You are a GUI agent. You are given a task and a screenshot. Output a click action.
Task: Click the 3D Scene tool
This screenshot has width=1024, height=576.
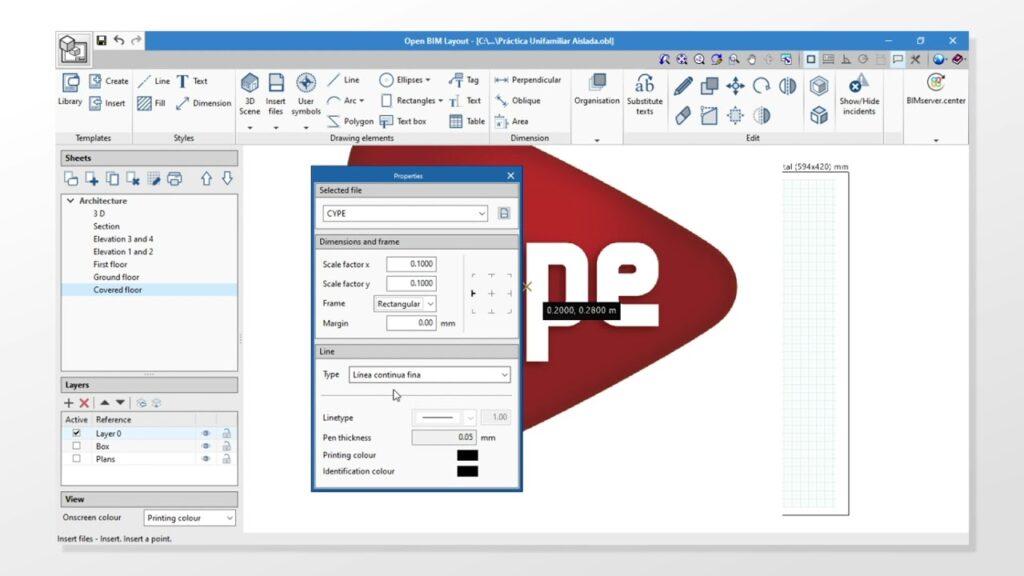click(249, 90)
